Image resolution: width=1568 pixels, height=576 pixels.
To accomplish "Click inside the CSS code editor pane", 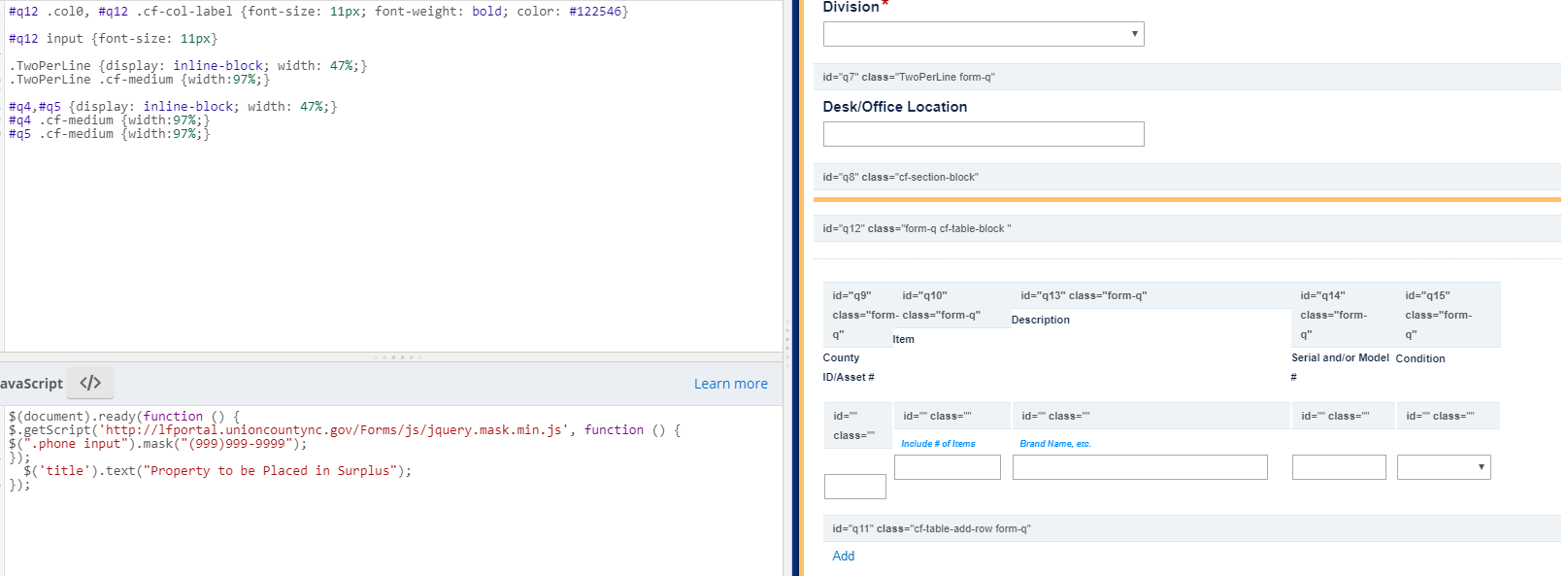I will pyautogui.click(x=388, y=243).
